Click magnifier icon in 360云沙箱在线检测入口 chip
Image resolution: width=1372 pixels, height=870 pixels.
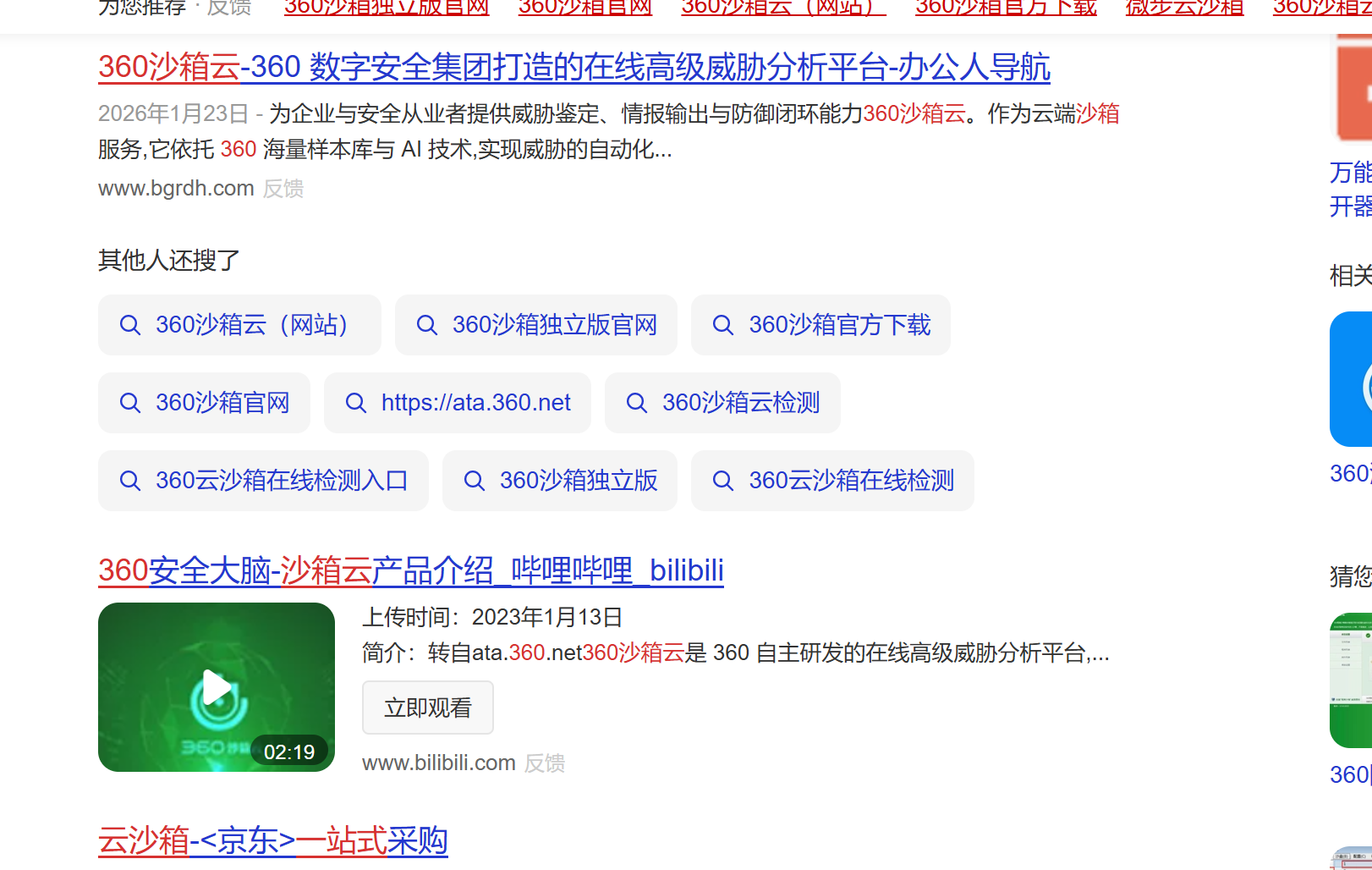point(129,481)
